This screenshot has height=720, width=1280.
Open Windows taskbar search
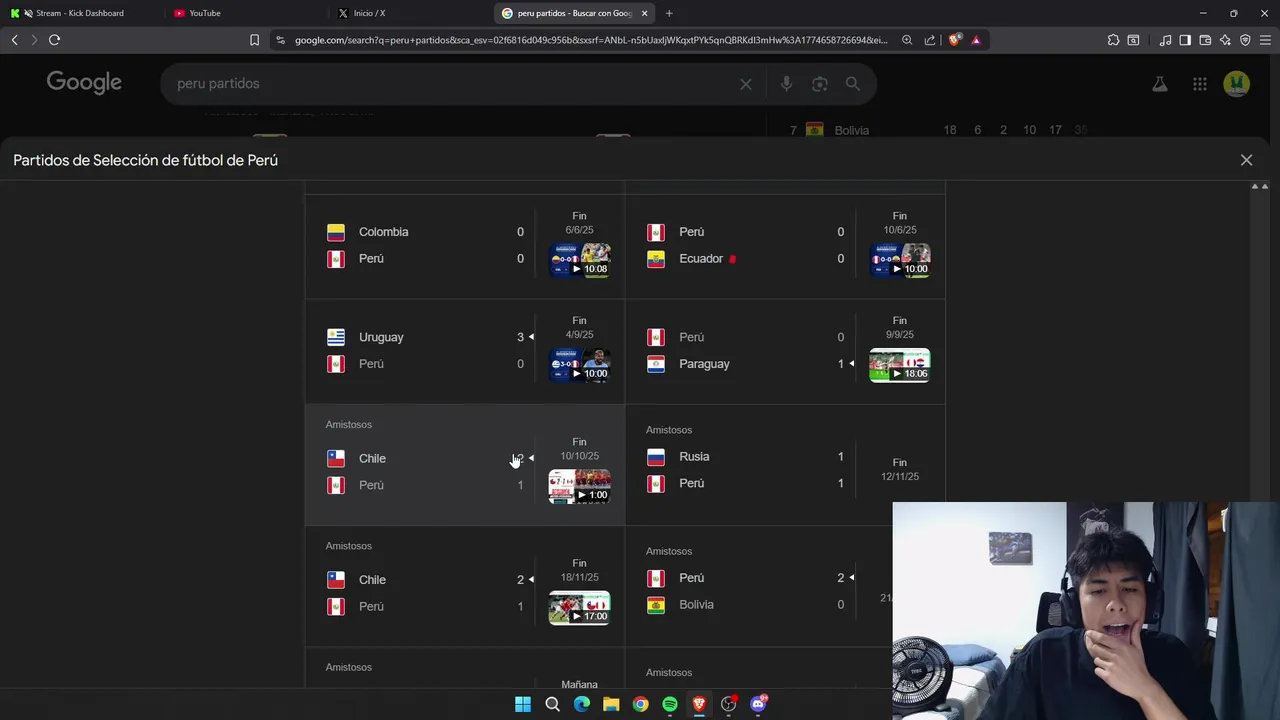coord(552,704)
